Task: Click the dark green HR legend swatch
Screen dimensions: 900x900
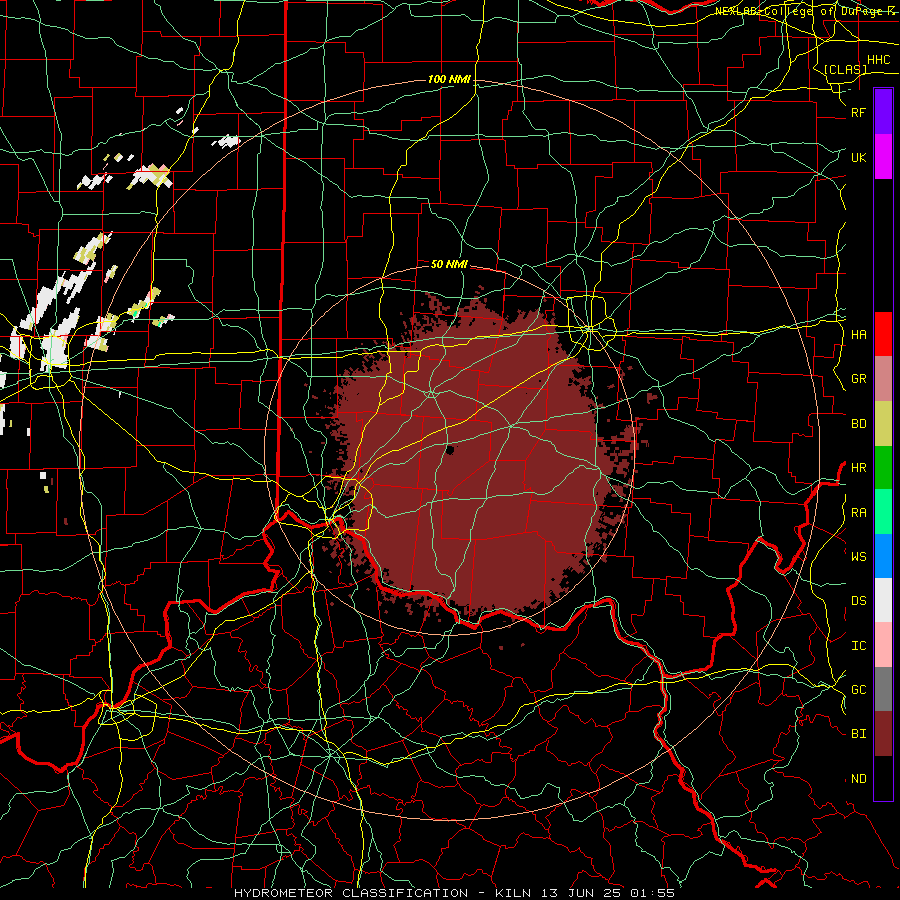Action: click(883, 468)
